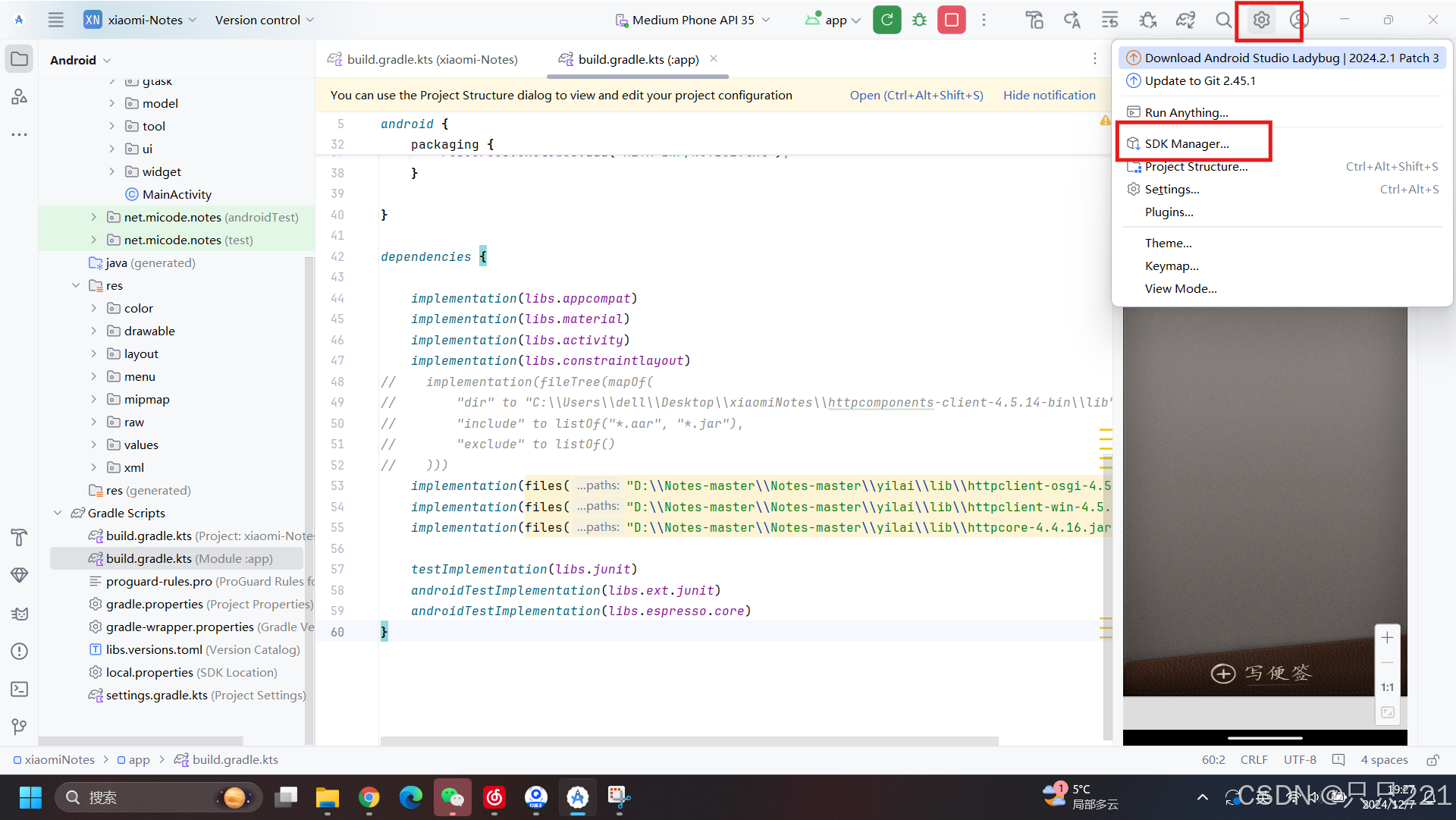This screenshot has height=820, width=1456.
Task: Switch to build.gradle.kts (xiaomi-Notes) tab
Action: pyautogui.click(x=432, y=60)
